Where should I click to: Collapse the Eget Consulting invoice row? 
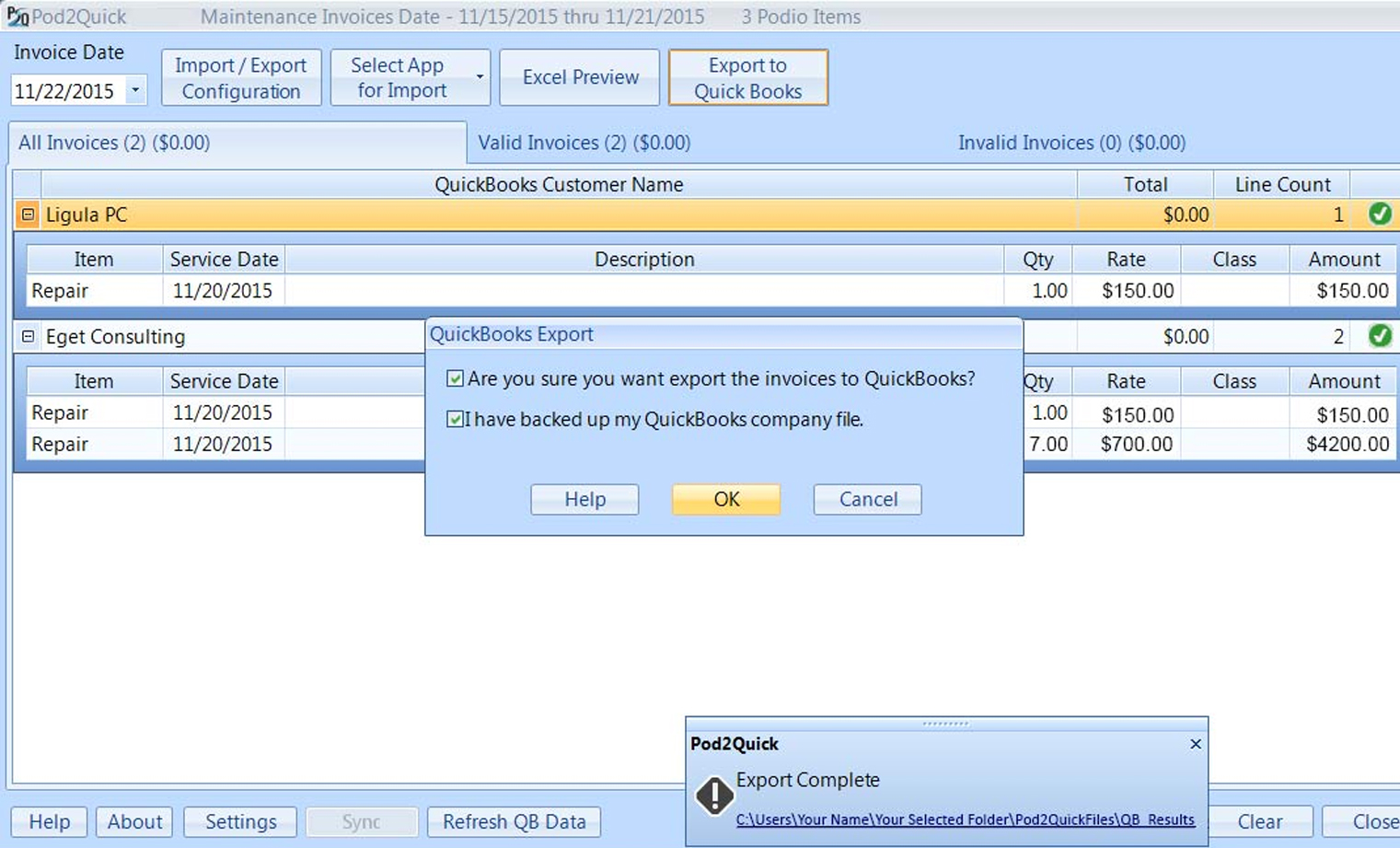point(28,336)
